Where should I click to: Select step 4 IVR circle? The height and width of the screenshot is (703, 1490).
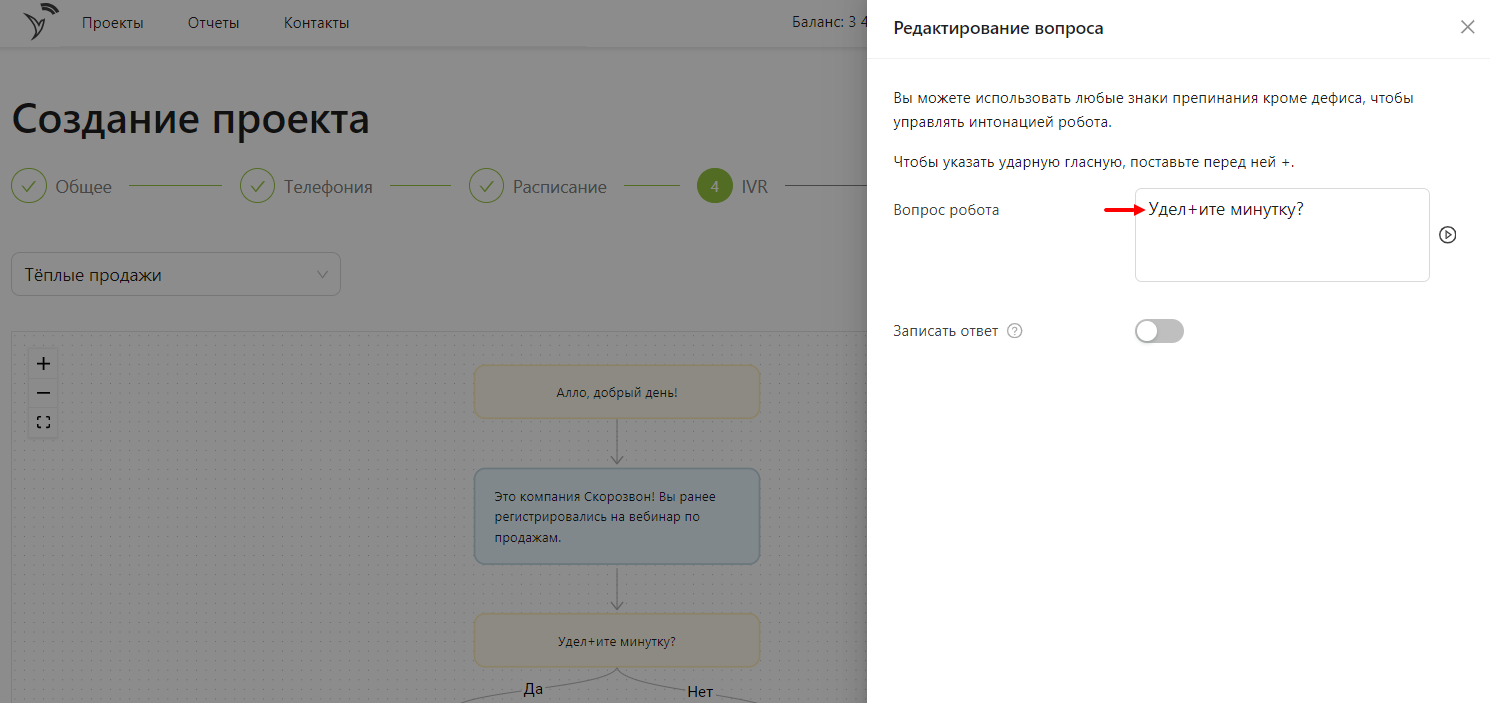[x=714, y=186]
